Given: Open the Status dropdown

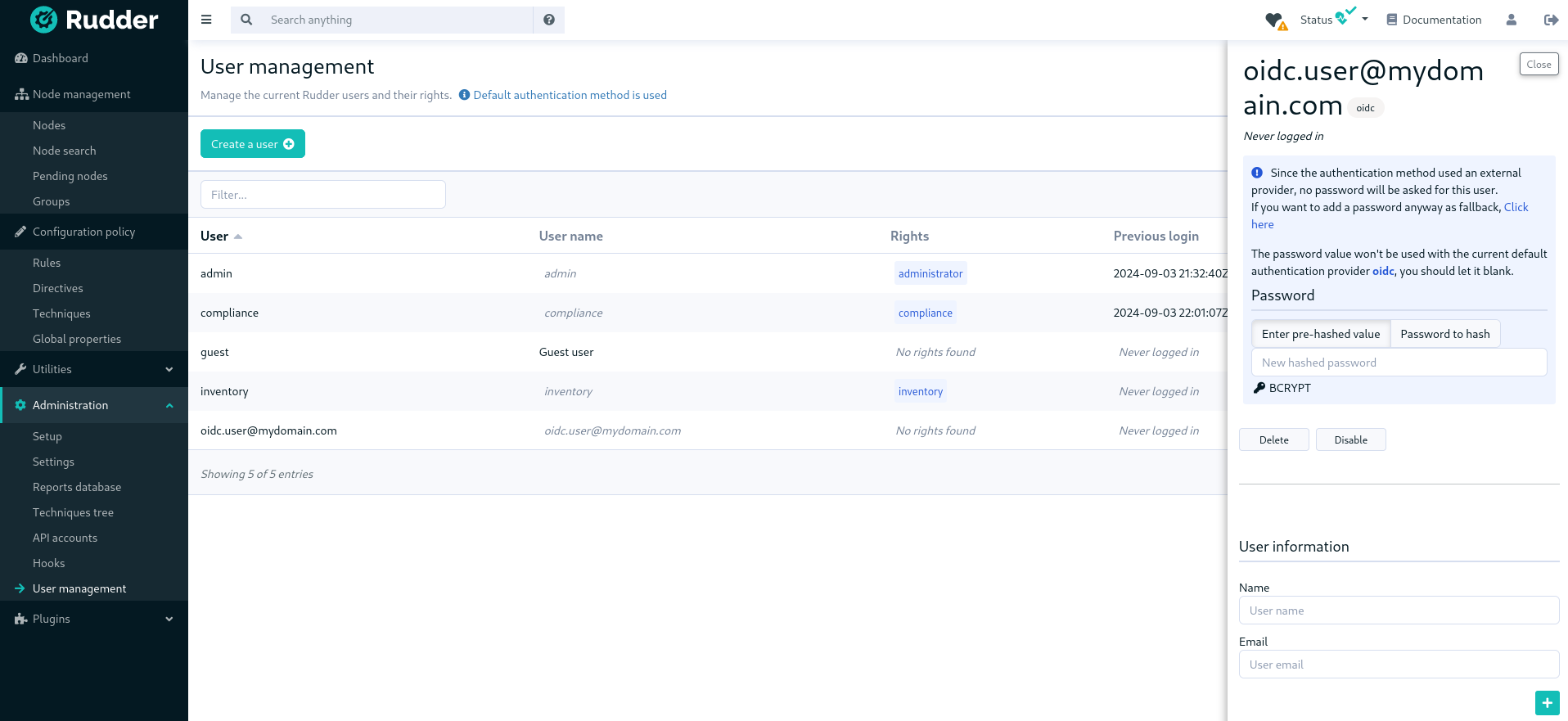Looking at the screenshot, I should tap(1334, 20).
